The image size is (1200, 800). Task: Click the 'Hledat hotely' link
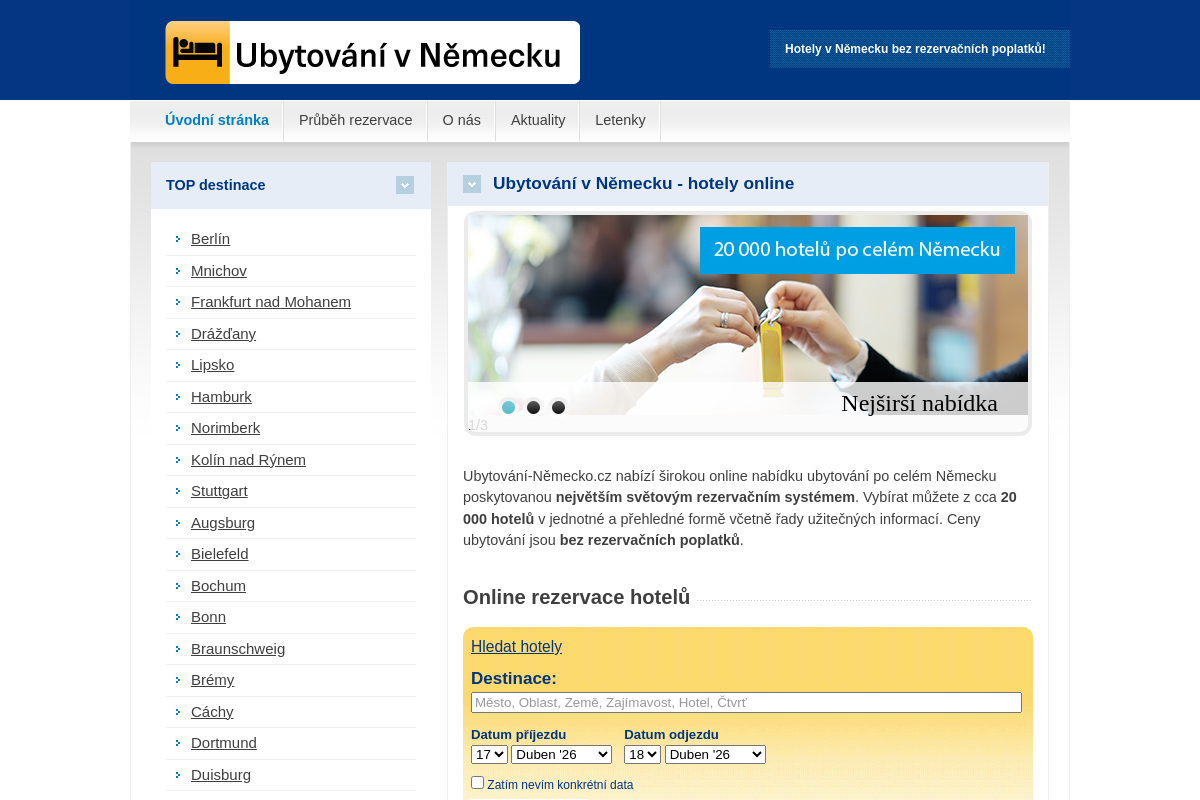pos(516,646)
